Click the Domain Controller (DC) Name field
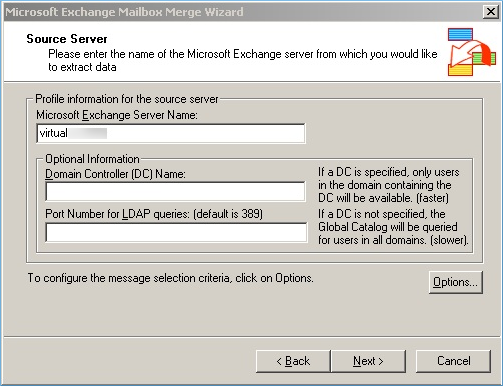The height and width of the screenshot is (386, 503). click(x=175, y=191)
